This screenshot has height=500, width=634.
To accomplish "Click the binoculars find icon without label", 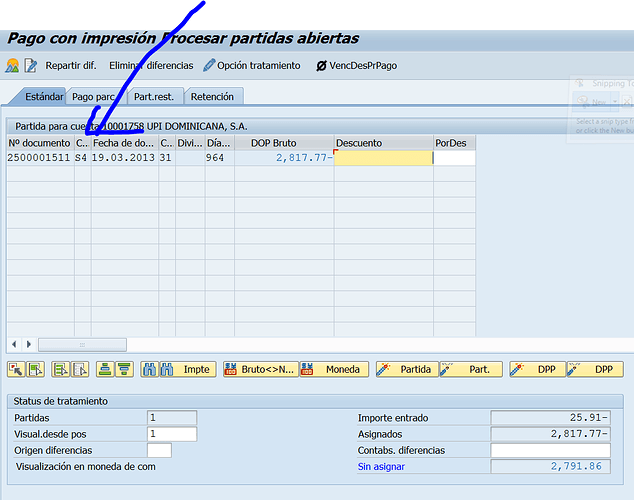I will [150, 369].
